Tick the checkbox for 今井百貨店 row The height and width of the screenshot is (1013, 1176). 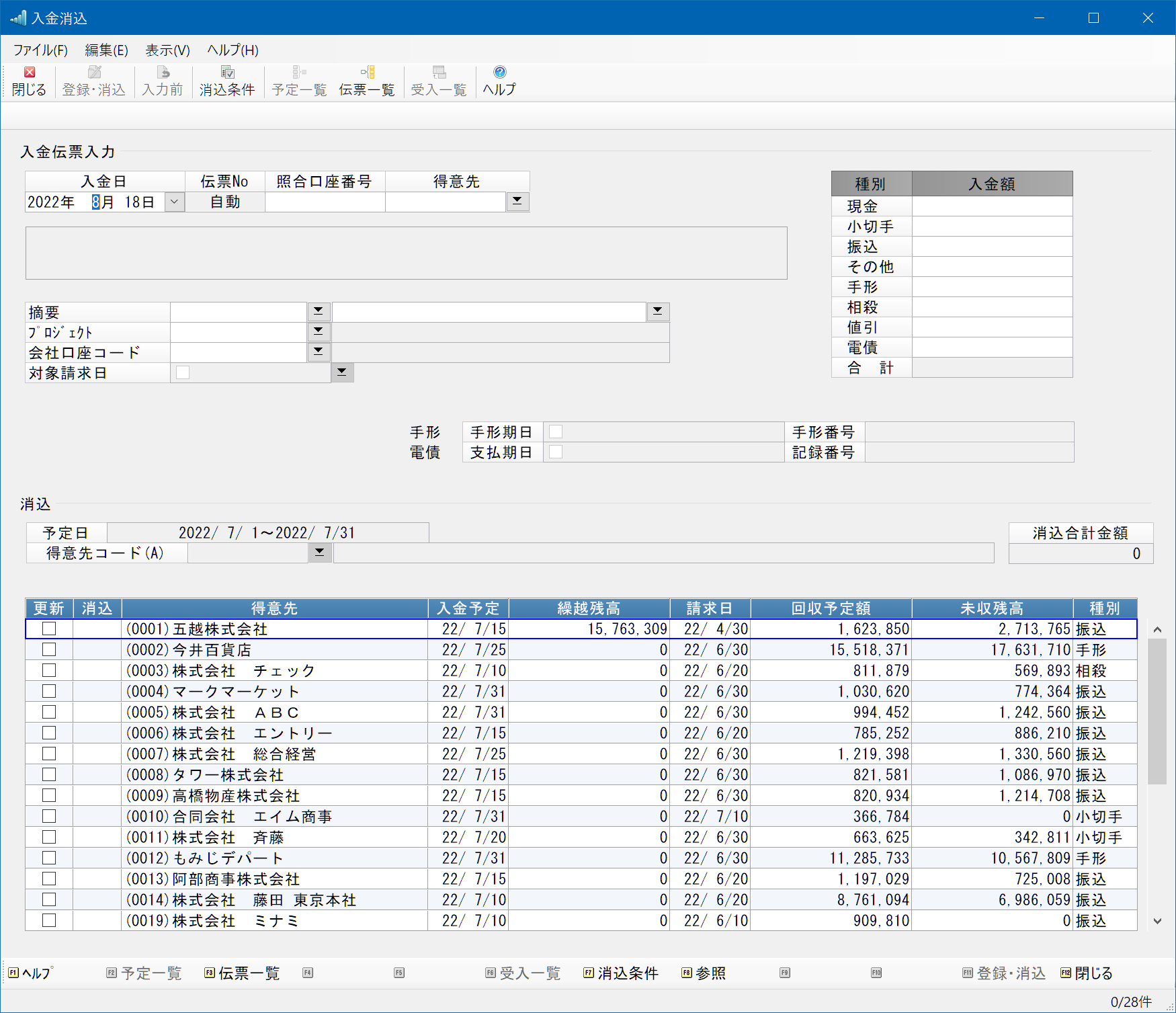point(49,649)
